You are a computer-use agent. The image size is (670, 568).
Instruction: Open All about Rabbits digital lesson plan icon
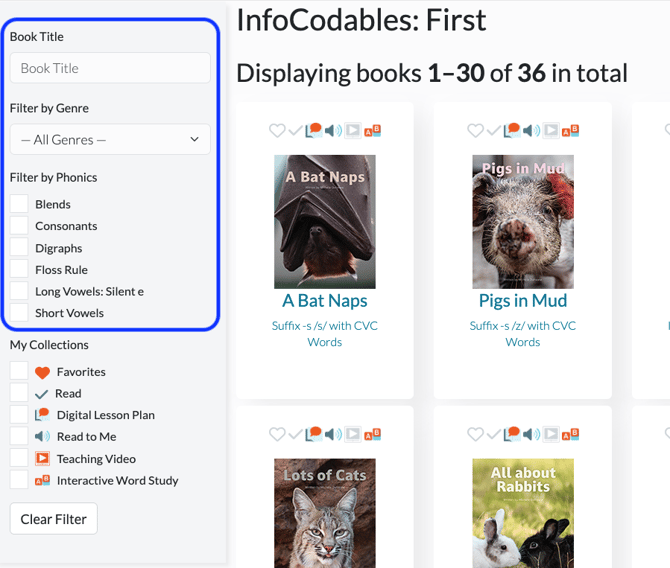pos(512,434)
